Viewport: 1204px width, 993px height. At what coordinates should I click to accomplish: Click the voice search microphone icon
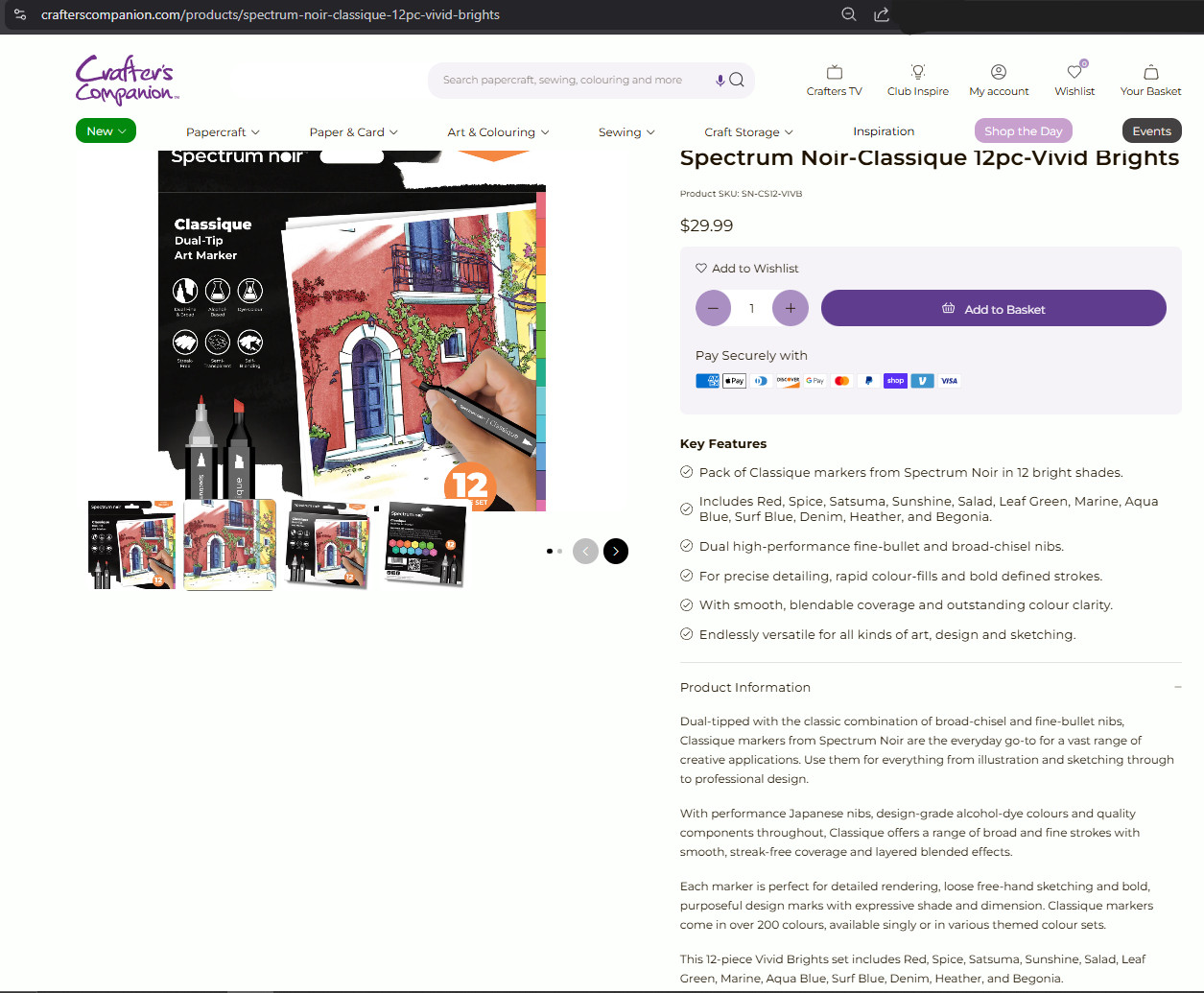coord(720,81)
